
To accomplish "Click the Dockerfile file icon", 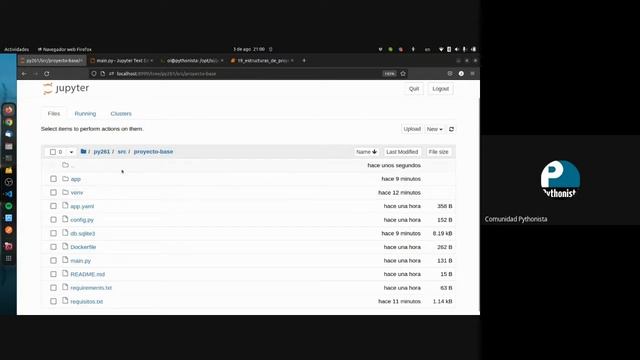I will pyautogui.click(x=65, y=247).
